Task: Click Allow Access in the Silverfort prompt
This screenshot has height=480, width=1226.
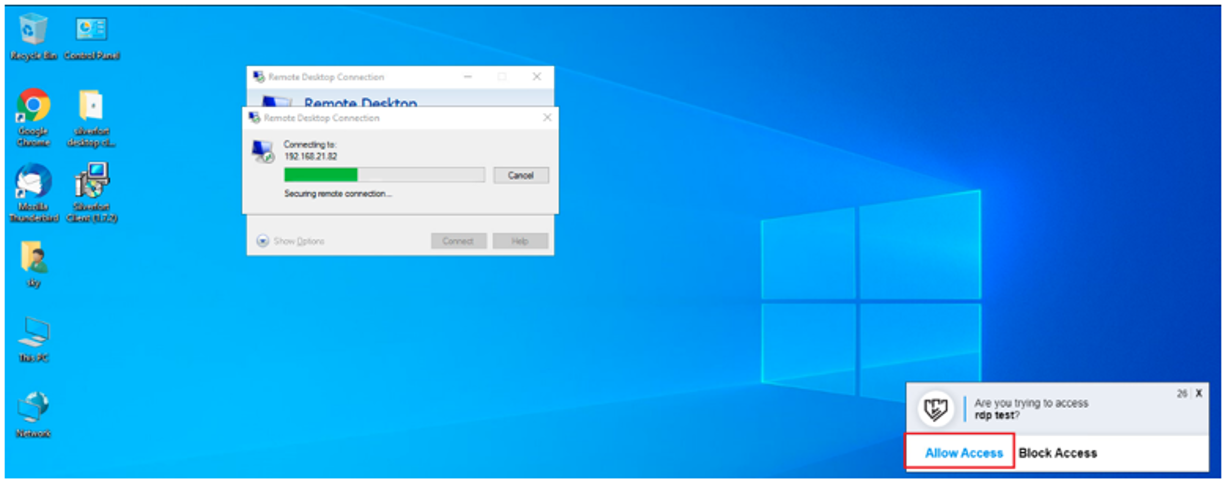Action: (x=963, y=452)
